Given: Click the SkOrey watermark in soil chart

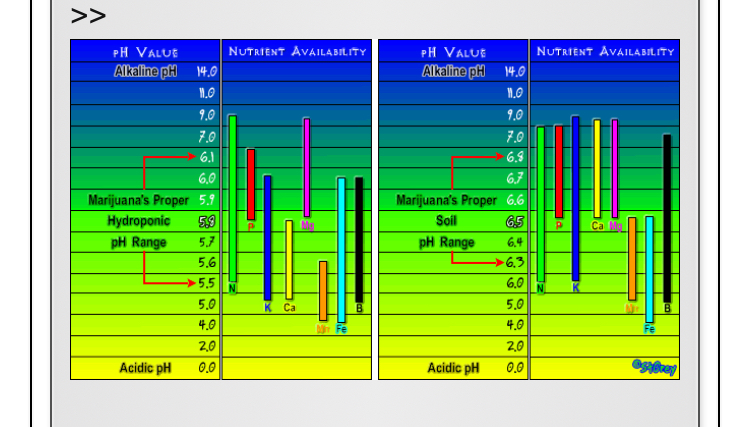Looking at the screenshot, I should coord(654,368).
